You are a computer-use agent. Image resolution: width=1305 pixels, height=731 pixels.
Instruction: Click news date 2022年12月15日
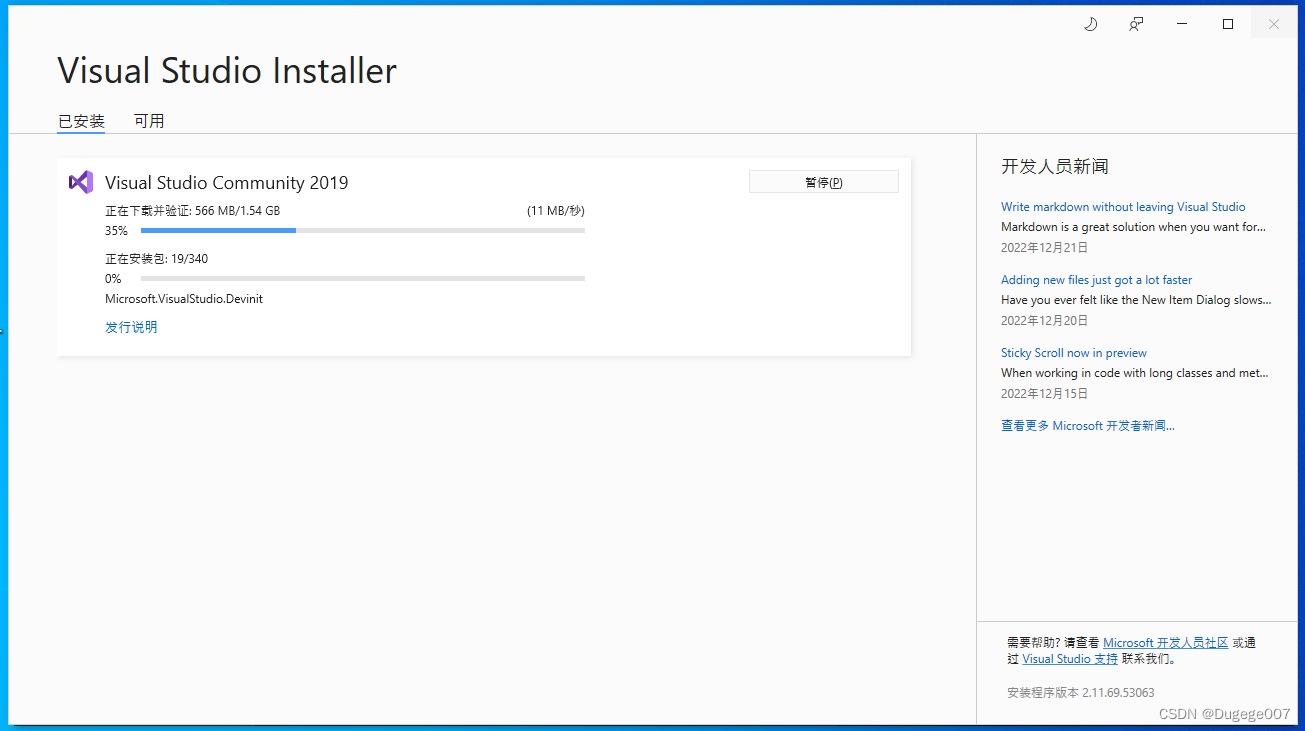[1045, 393]
